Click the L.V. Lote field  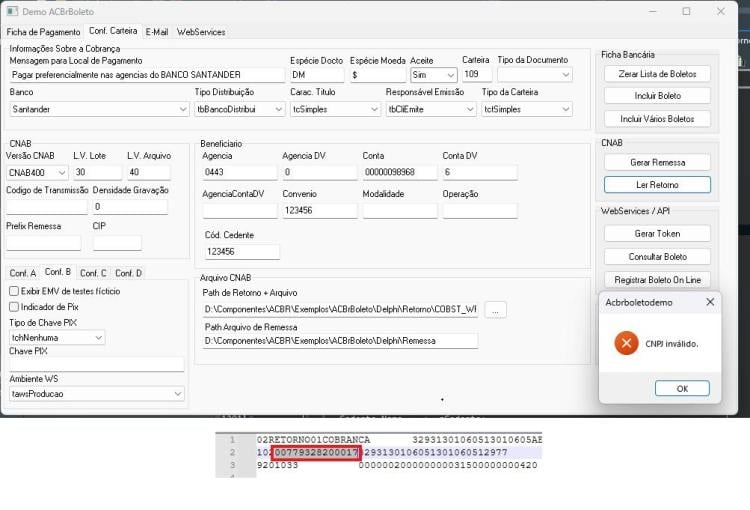pos(98,172)
